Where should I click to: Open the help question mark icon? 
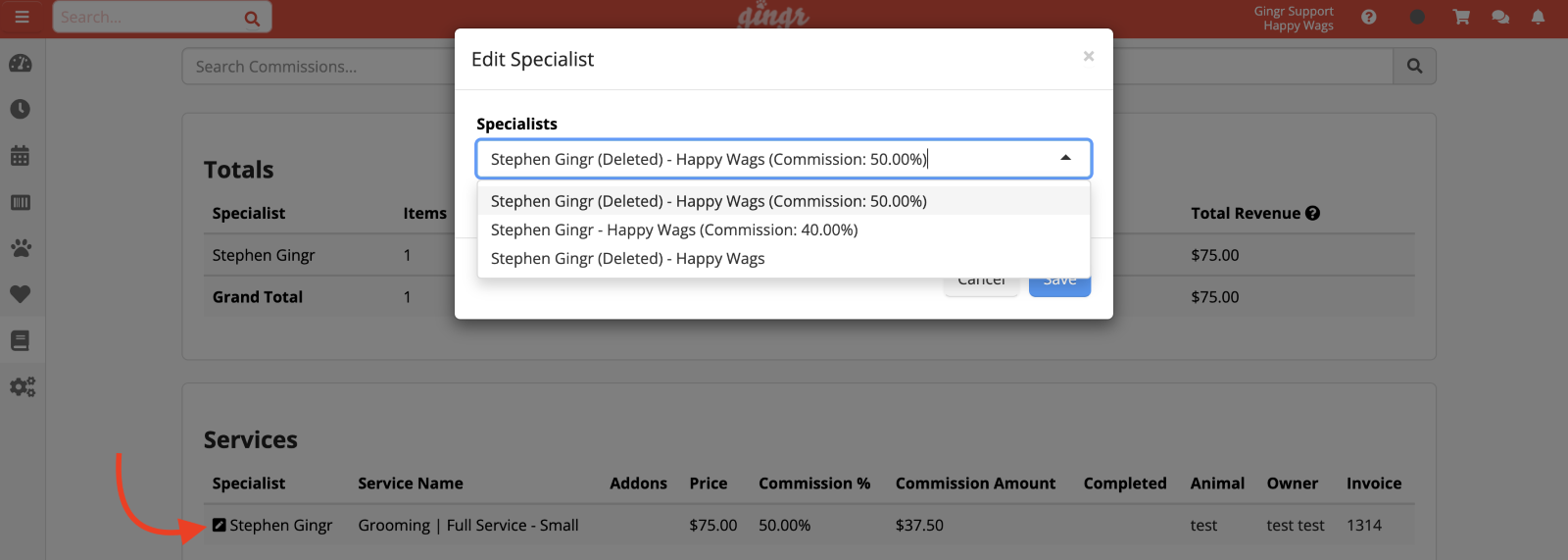click(x=1369, y=17)
